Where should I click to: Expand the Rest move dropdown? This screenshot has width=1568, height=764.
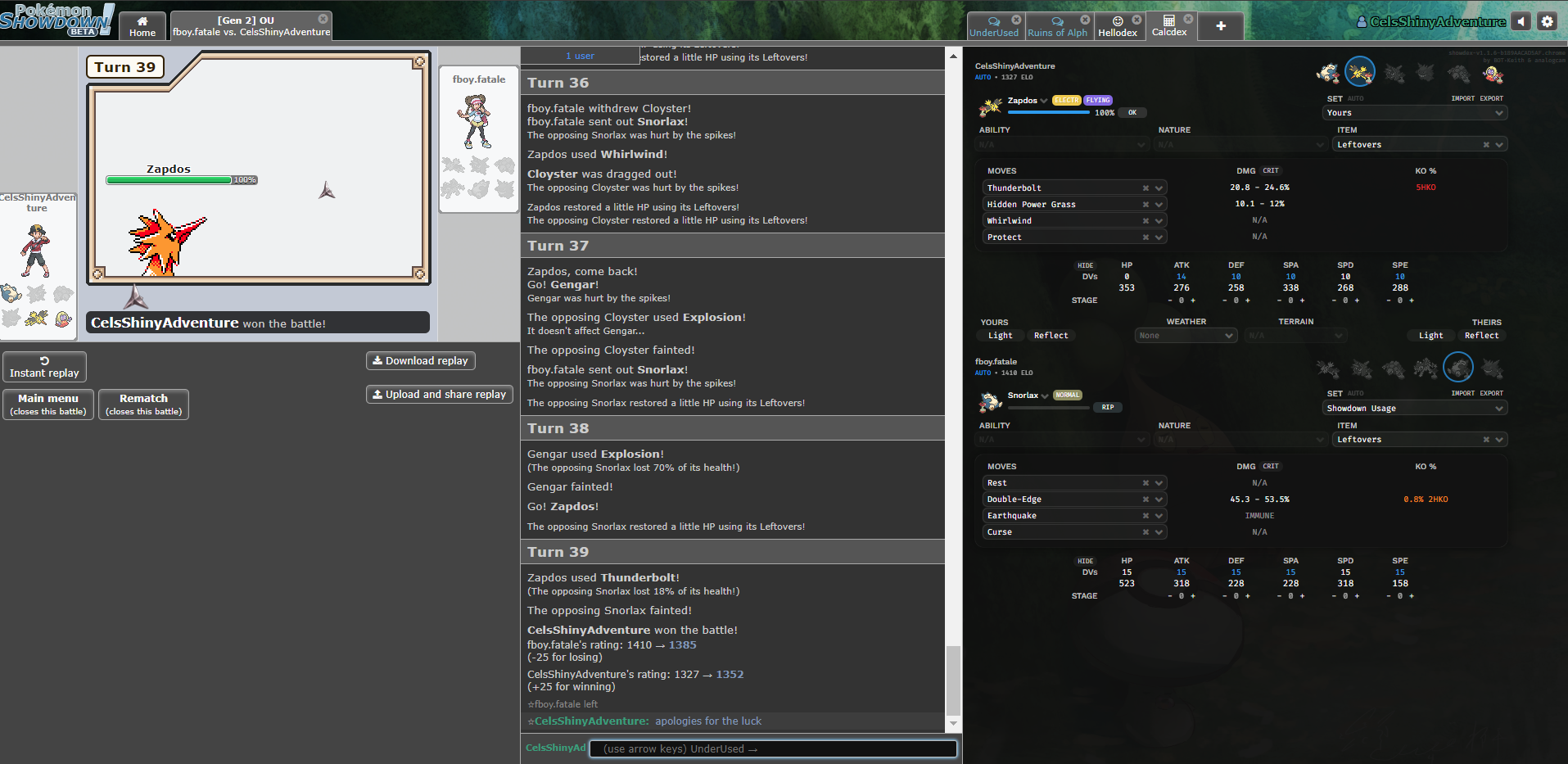(1159, 483)
